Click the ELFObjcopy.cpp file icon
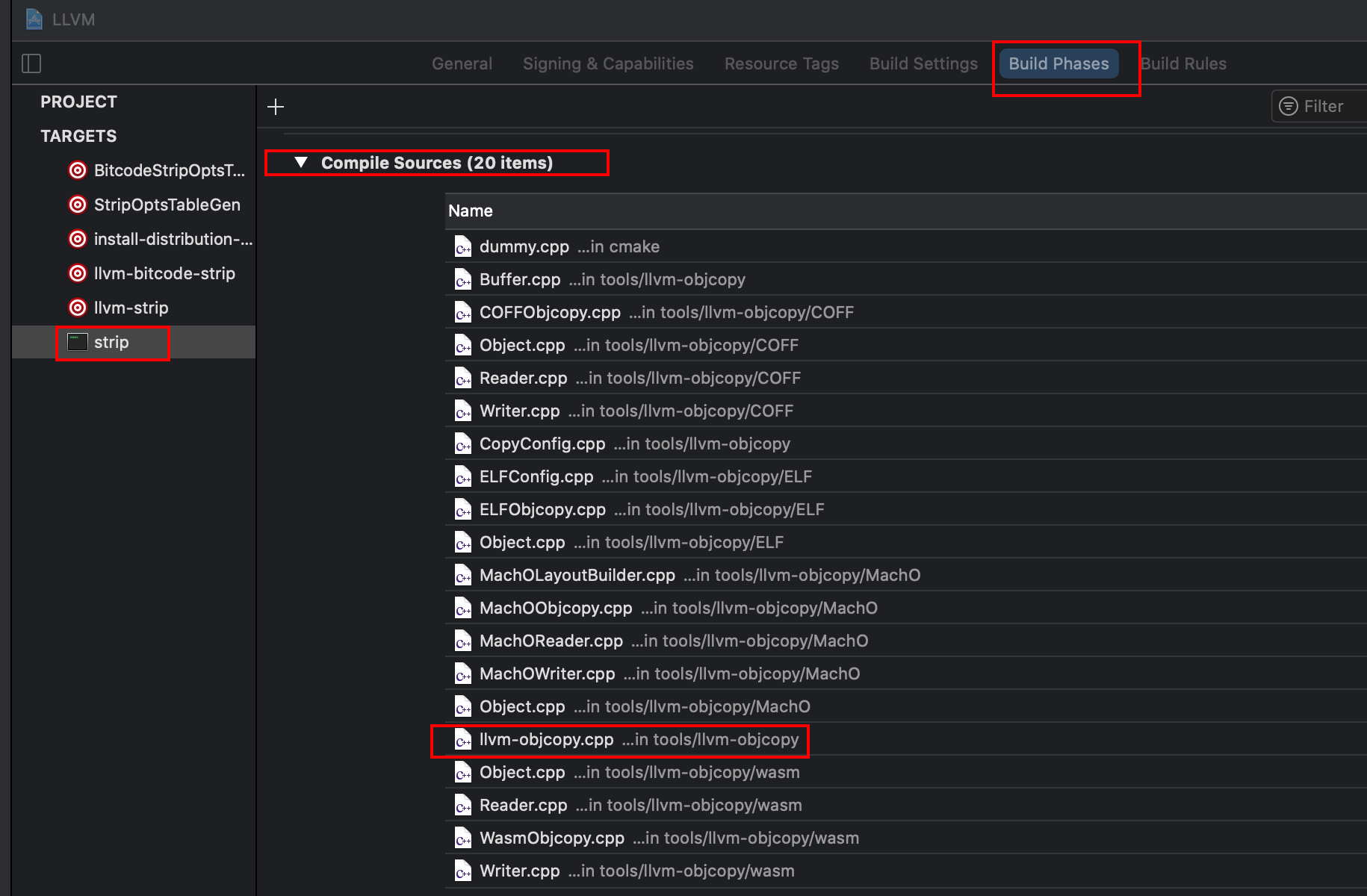 click(463, 509)
